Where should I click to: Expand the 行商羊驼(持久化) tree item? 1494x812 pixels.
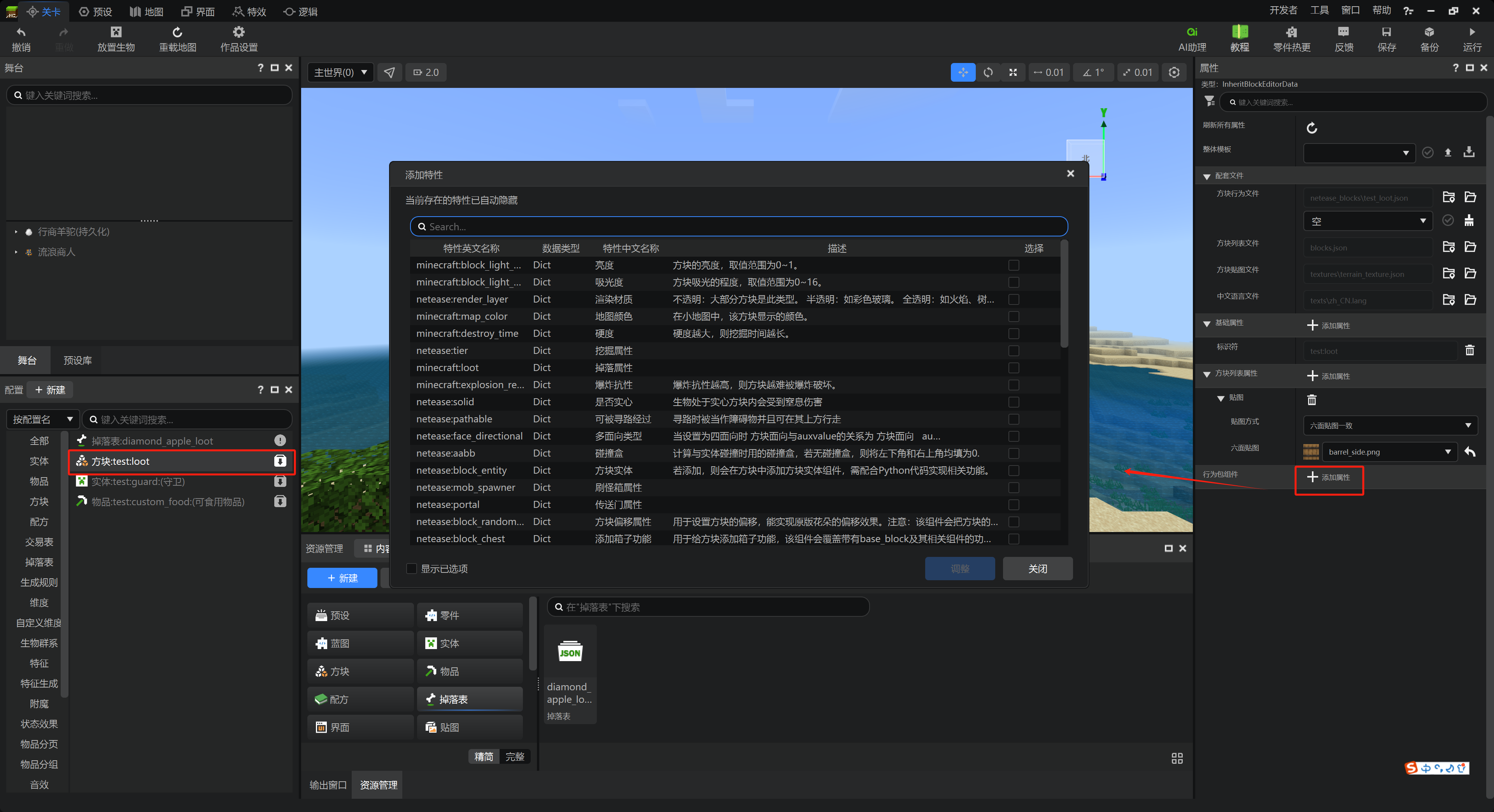[16, 232]
